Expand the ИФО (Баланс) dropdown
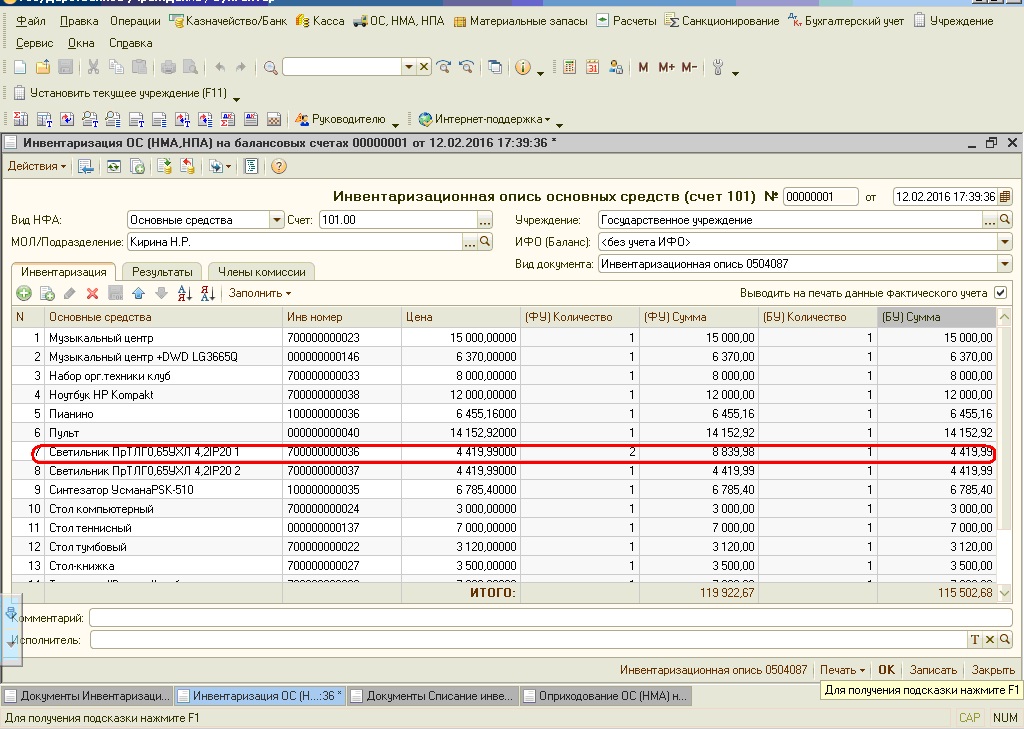1024x729 pixels. pos(1004,242)
